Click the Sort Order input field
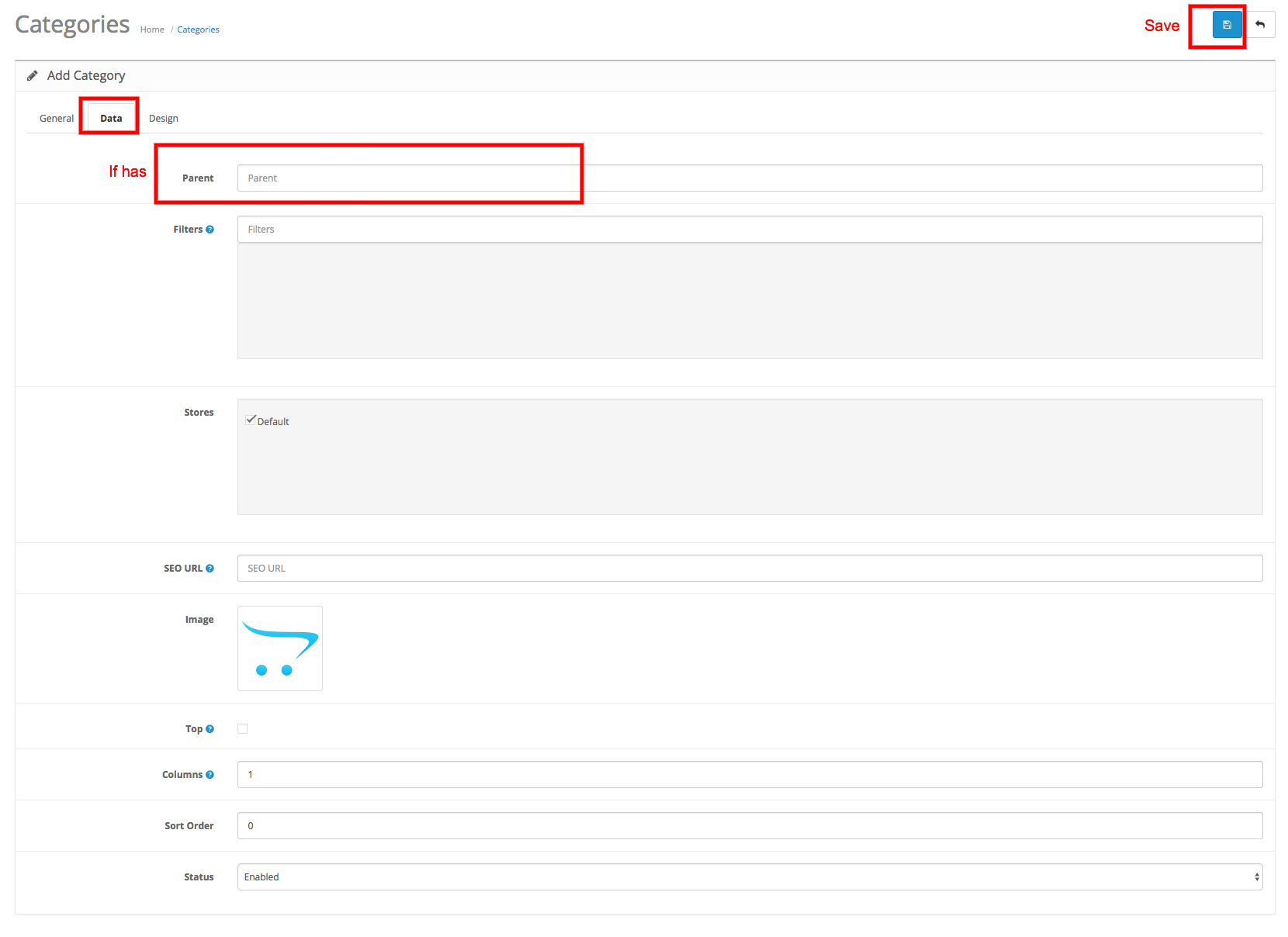 749,825
